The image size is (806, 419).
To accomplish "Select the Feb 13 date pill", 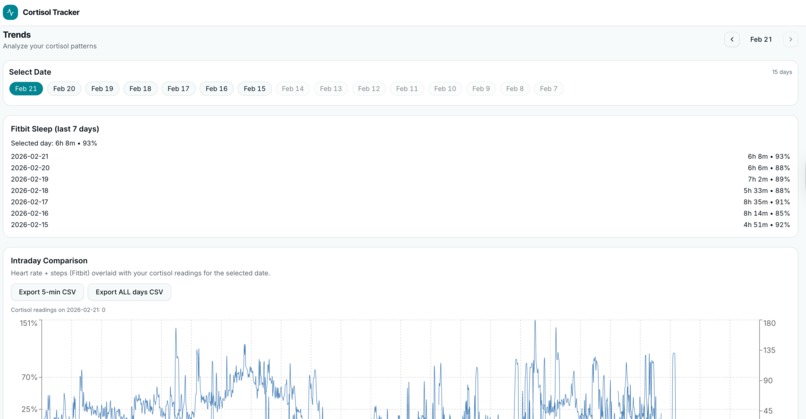I will 331,88.
